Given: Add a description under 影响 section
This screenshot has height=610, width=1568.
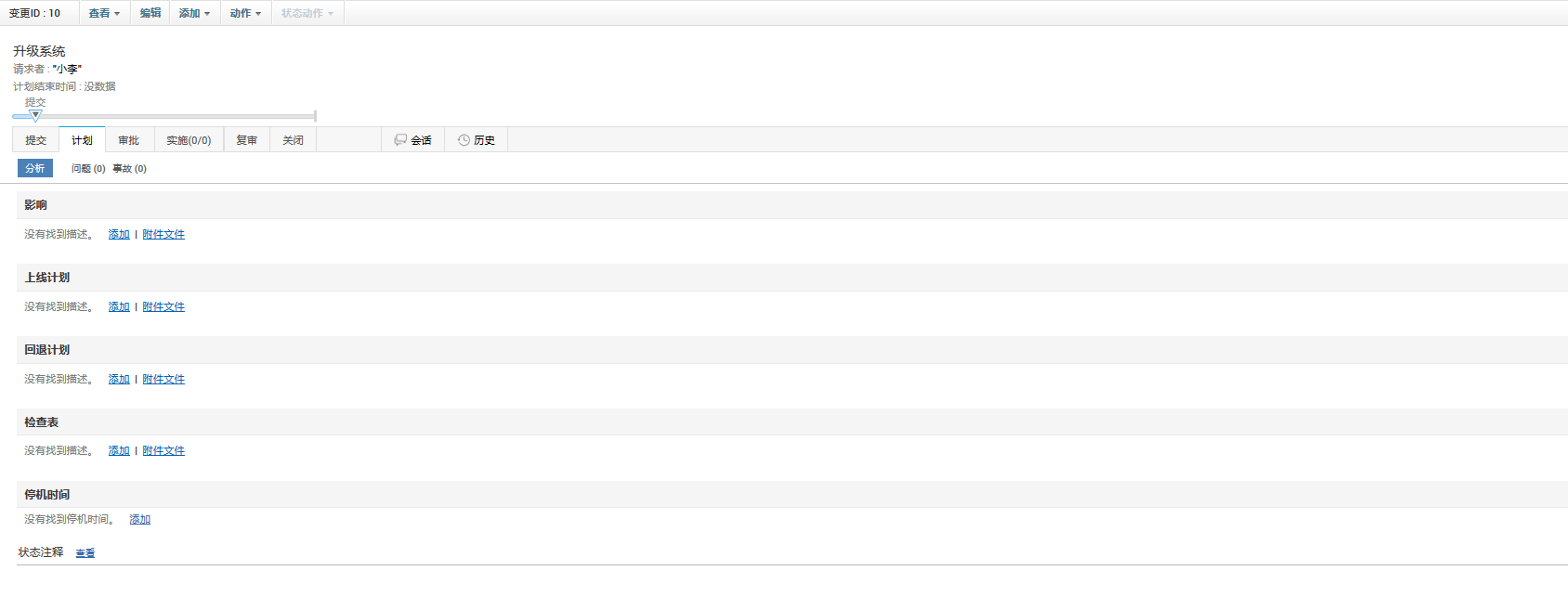Looking at the screenshot, I should pos(119,235).
